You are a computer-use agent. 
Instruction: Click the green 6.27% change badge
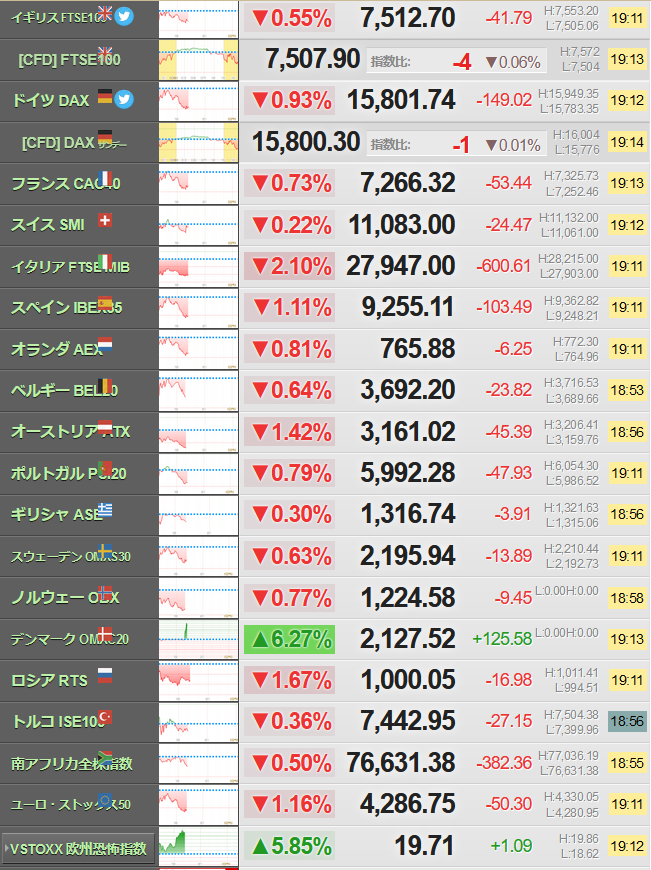tap(289, 639)
